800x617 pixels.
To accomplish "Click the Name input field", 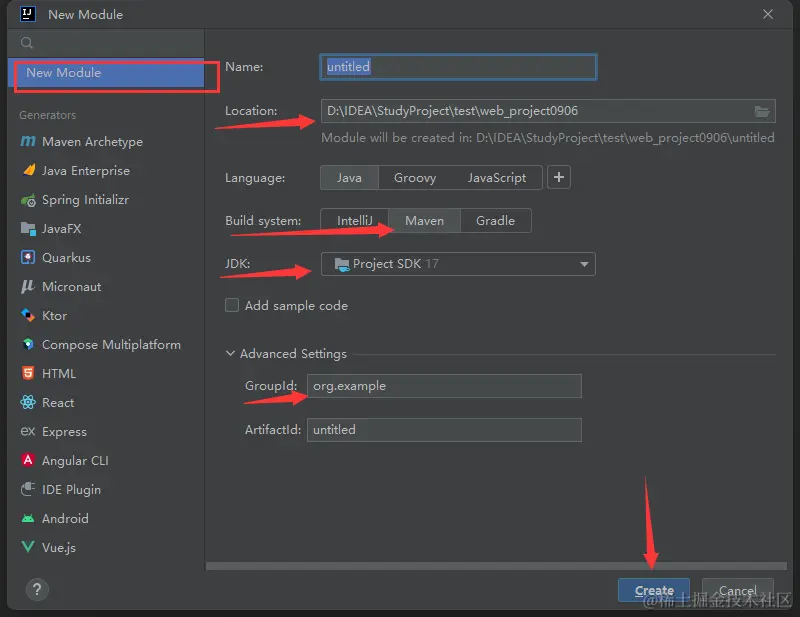I will point(458,67).
